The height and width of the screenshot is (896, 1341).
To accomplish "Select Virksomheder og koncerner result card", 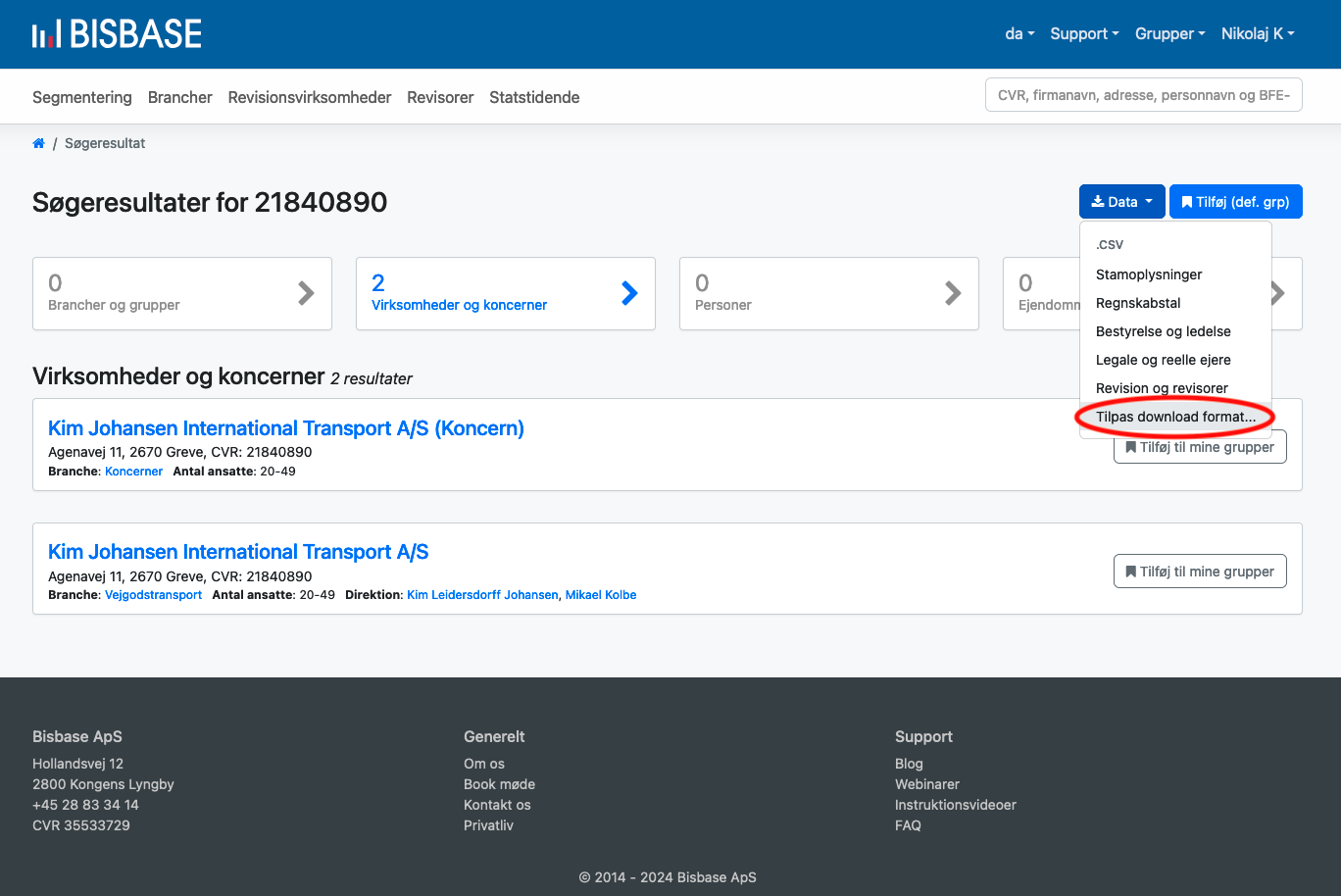I will pos(506,293).
